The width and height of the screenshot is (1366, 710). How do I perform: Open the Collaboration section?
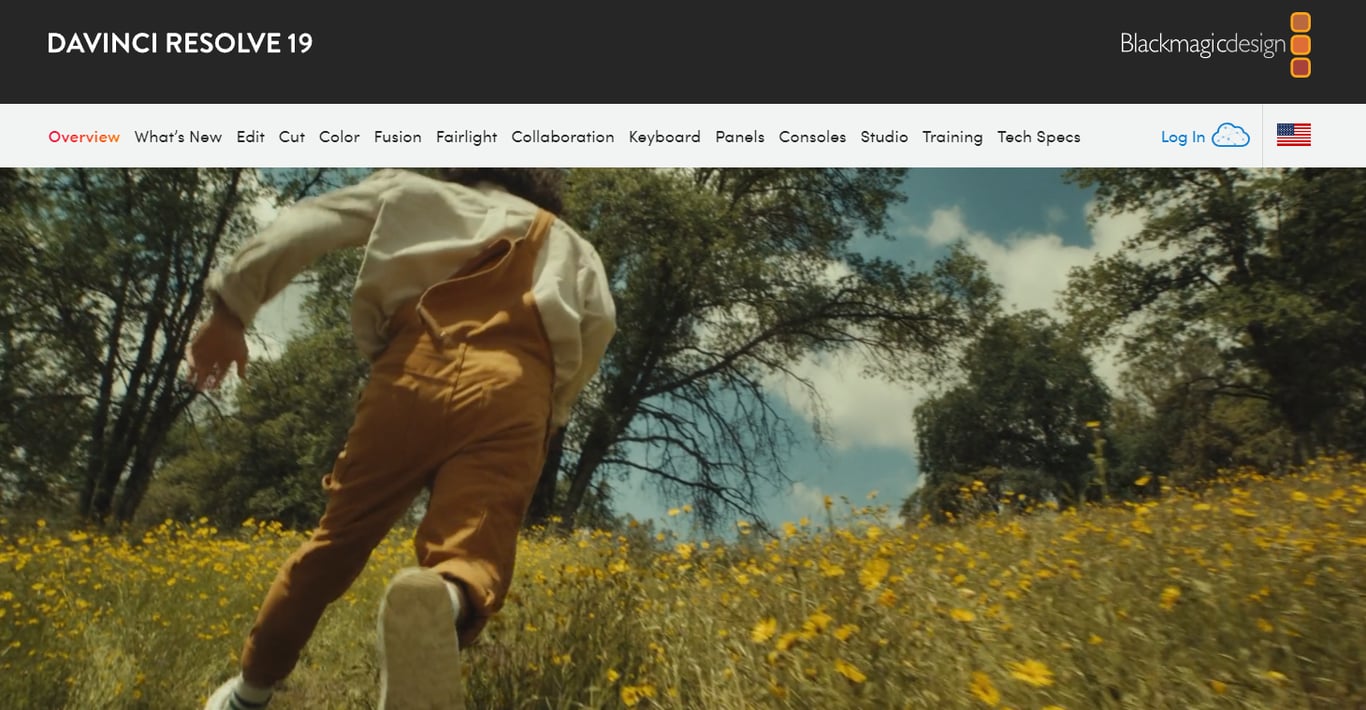coord(562,137)
